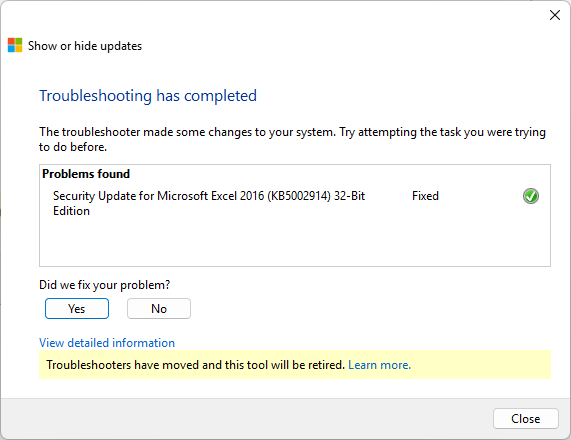The height and width of the screenshot is (440, 571).
Task: Select the KB5002914 update number text
Action: [x=299, y=196]
